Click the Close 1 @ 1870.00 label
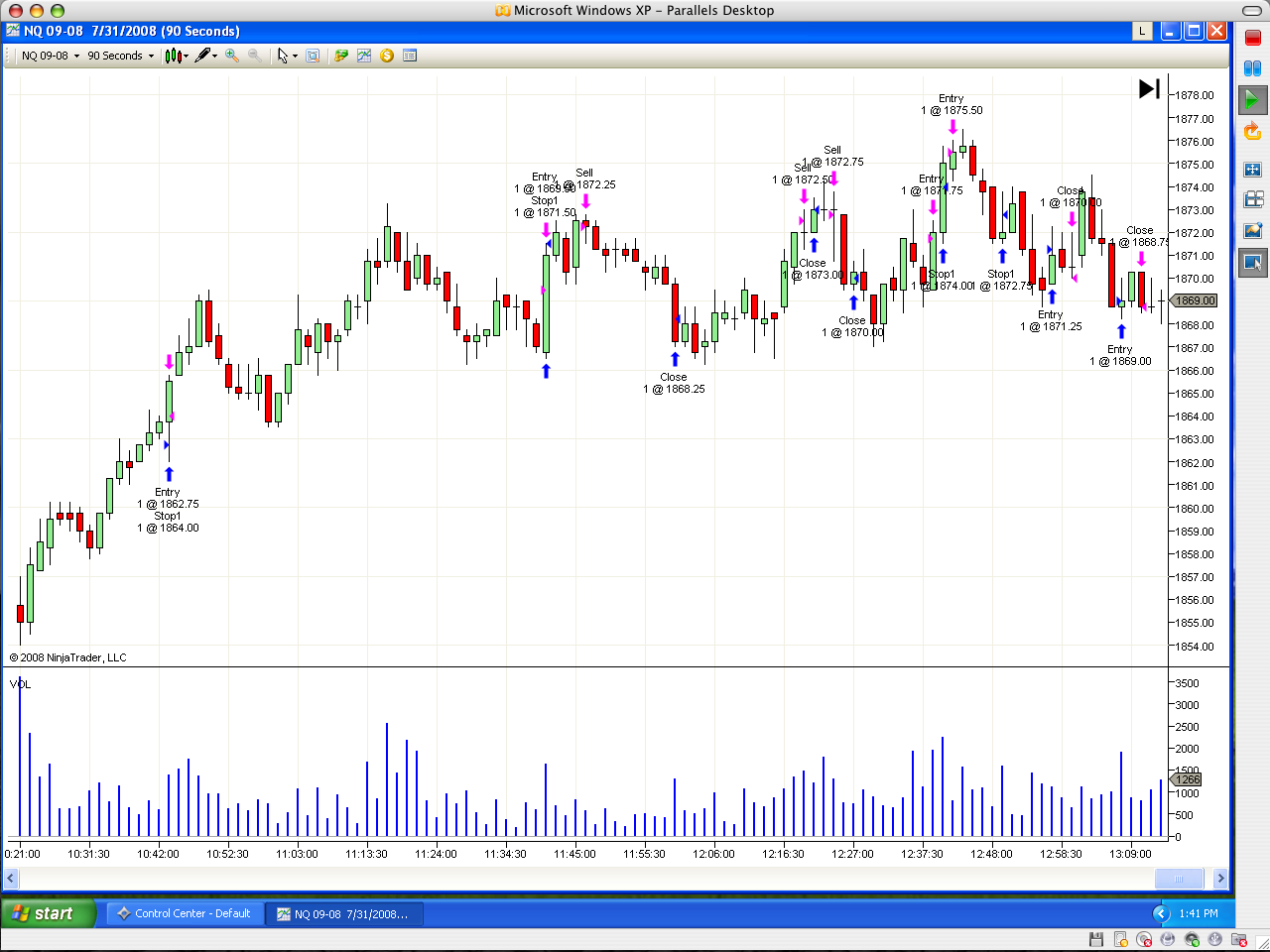This screenshot has height=952, width=1270. (x=852, y=326)
